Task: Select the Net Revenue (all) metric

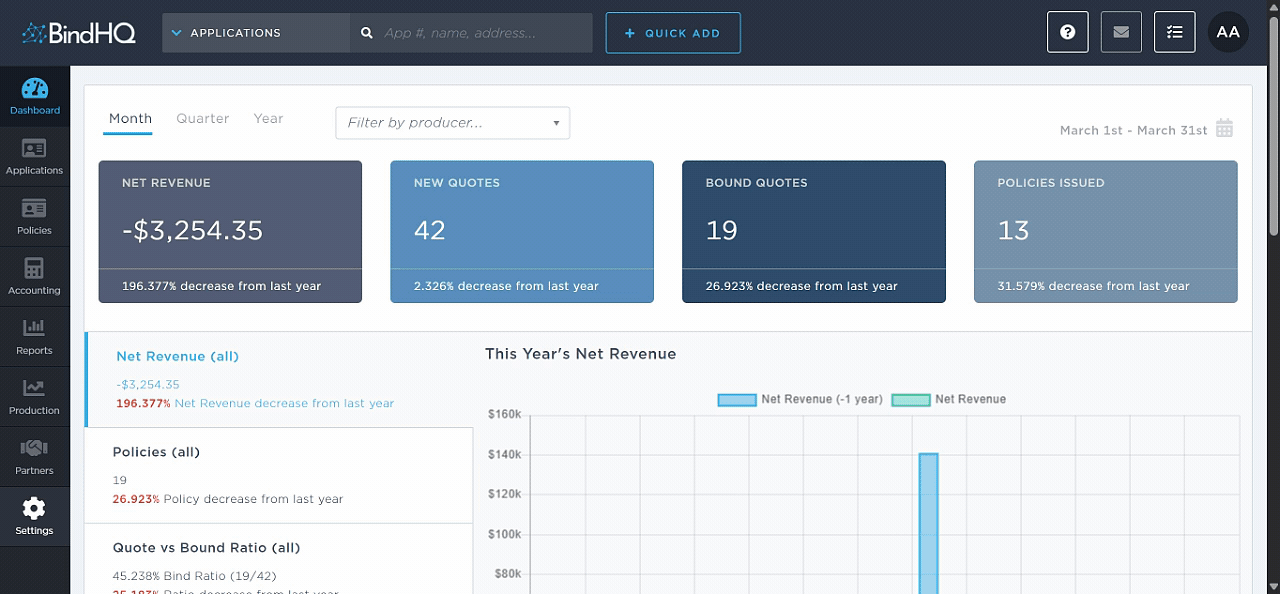Action: pyautogui.click(x=279, y=380)
